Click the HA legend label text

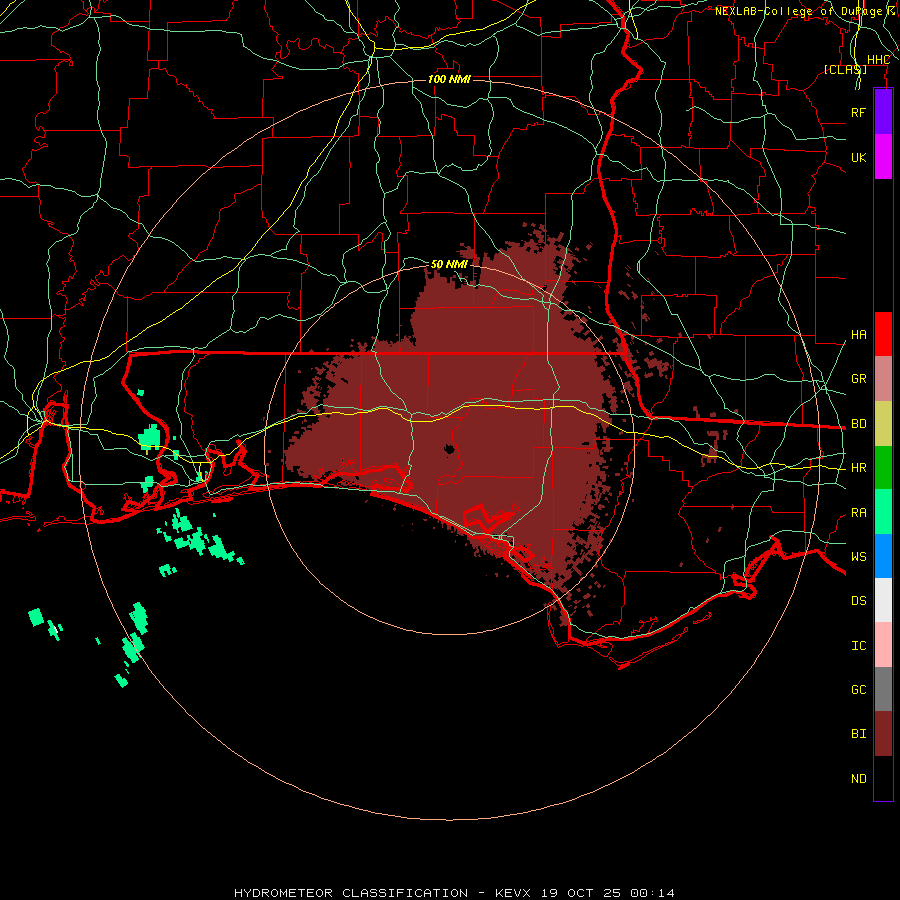point(858,335)
